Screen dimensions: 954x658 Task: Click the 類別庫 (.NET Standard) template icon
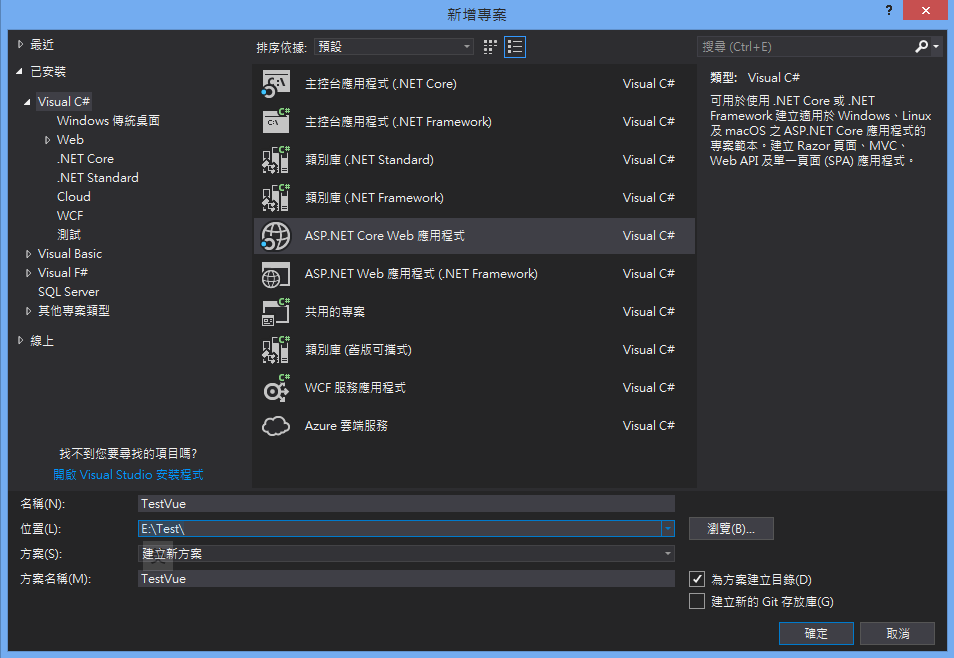[x=276, y=160]
